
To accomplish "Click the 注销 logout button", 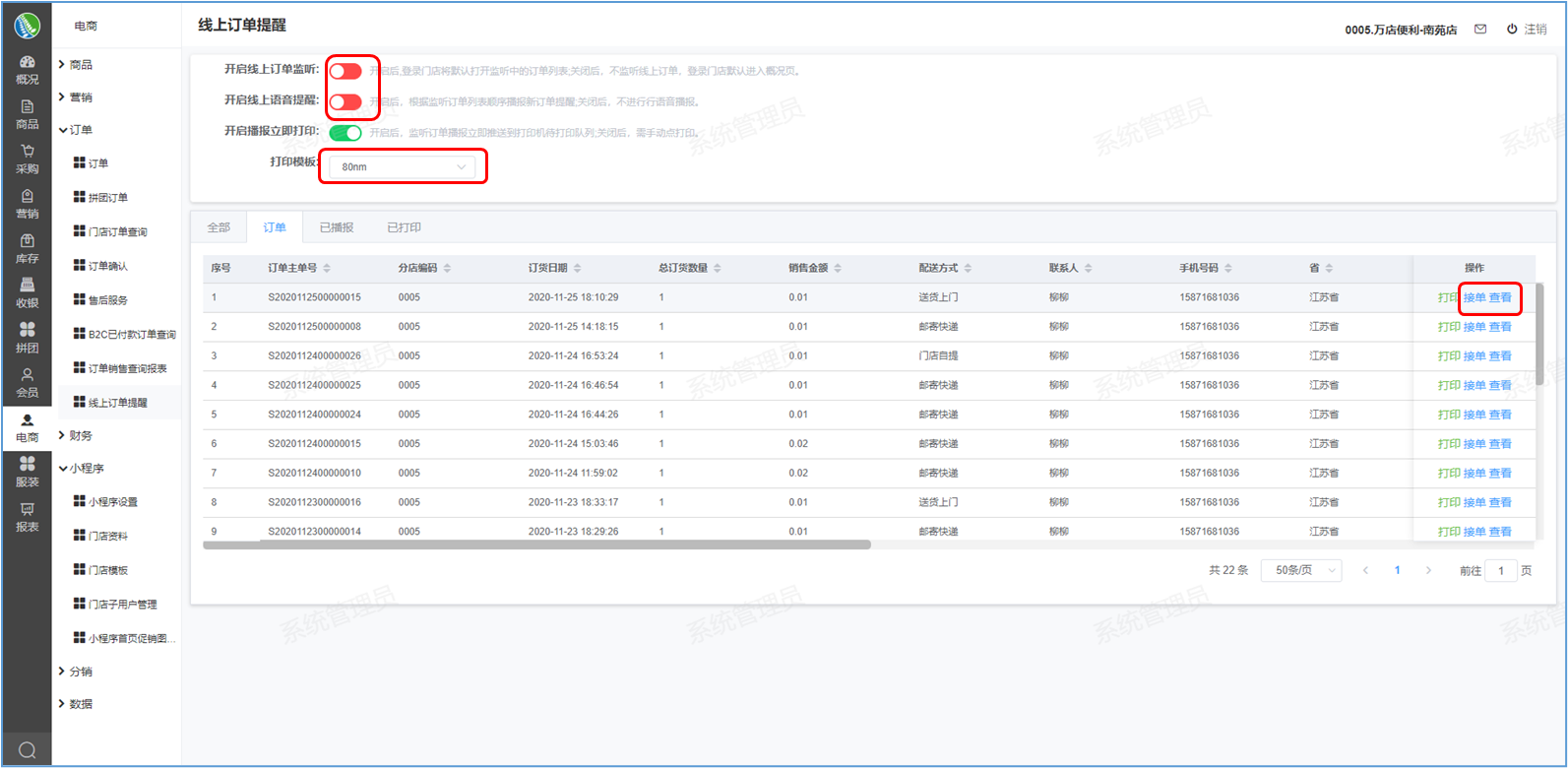I will coord(1527,30).
